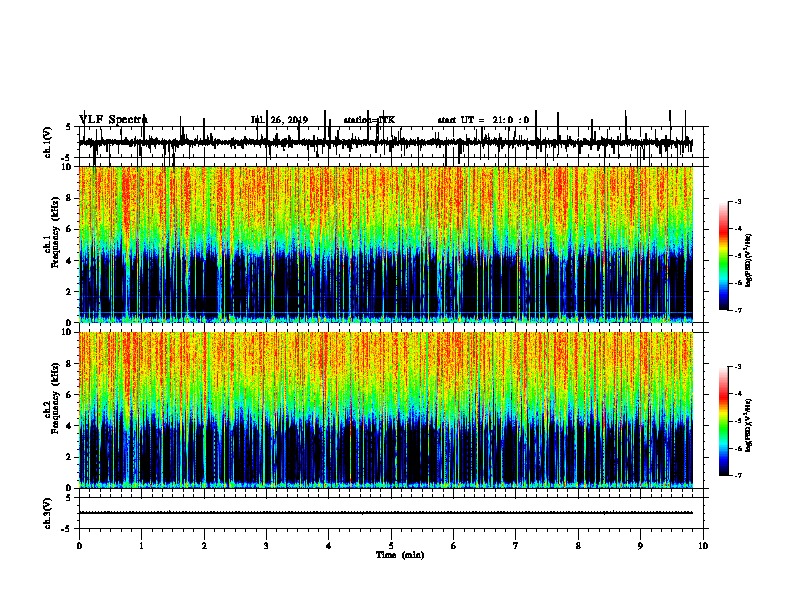Screen dimensions: 792x612
Task: Click the "6" kHz tick on ch.1 frequency axis
Action: [x=70, y=229]
